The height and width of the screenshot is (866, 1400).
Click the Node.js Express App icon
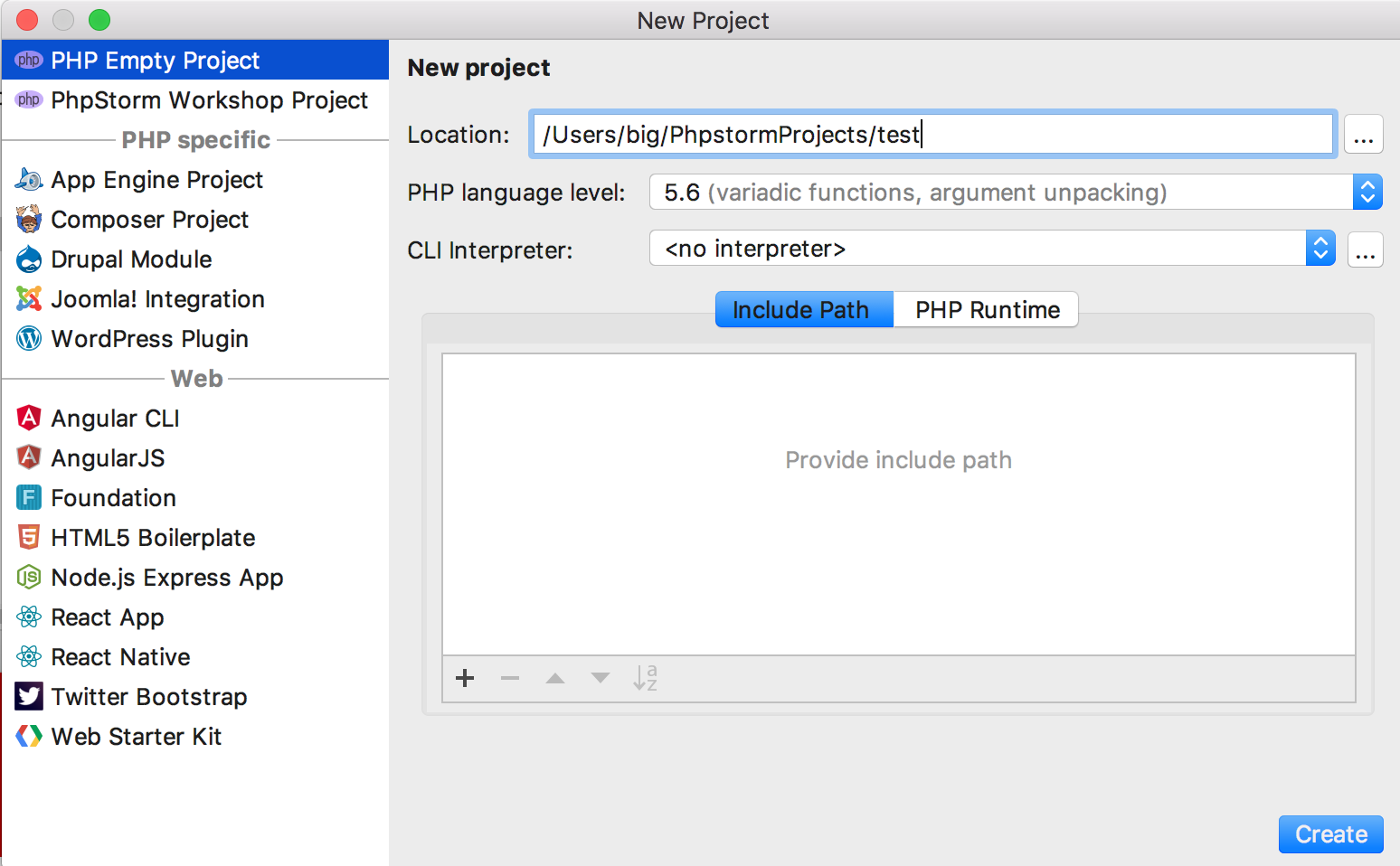[x=29, y=577]
